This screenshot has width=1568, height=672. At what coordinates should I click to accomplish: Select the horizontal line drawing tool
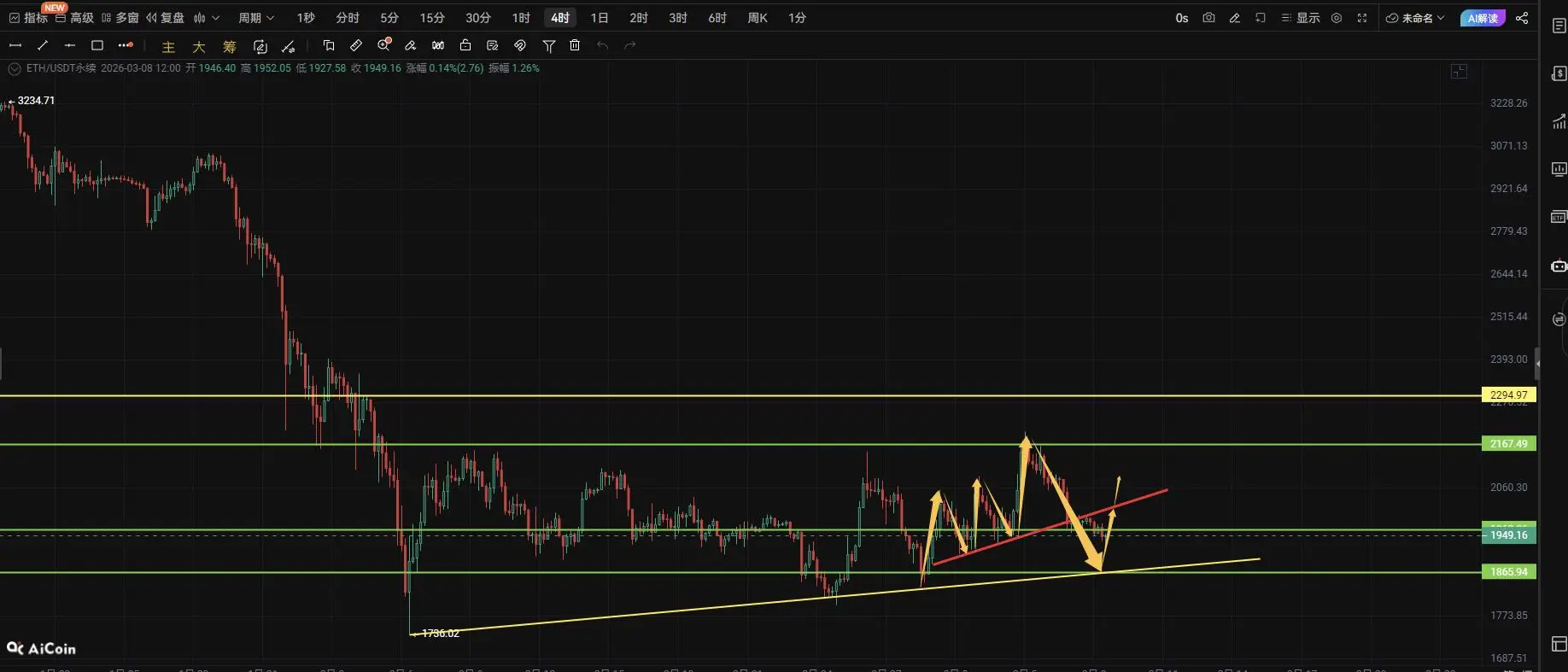pyautogui.click(x=15, y=45)
